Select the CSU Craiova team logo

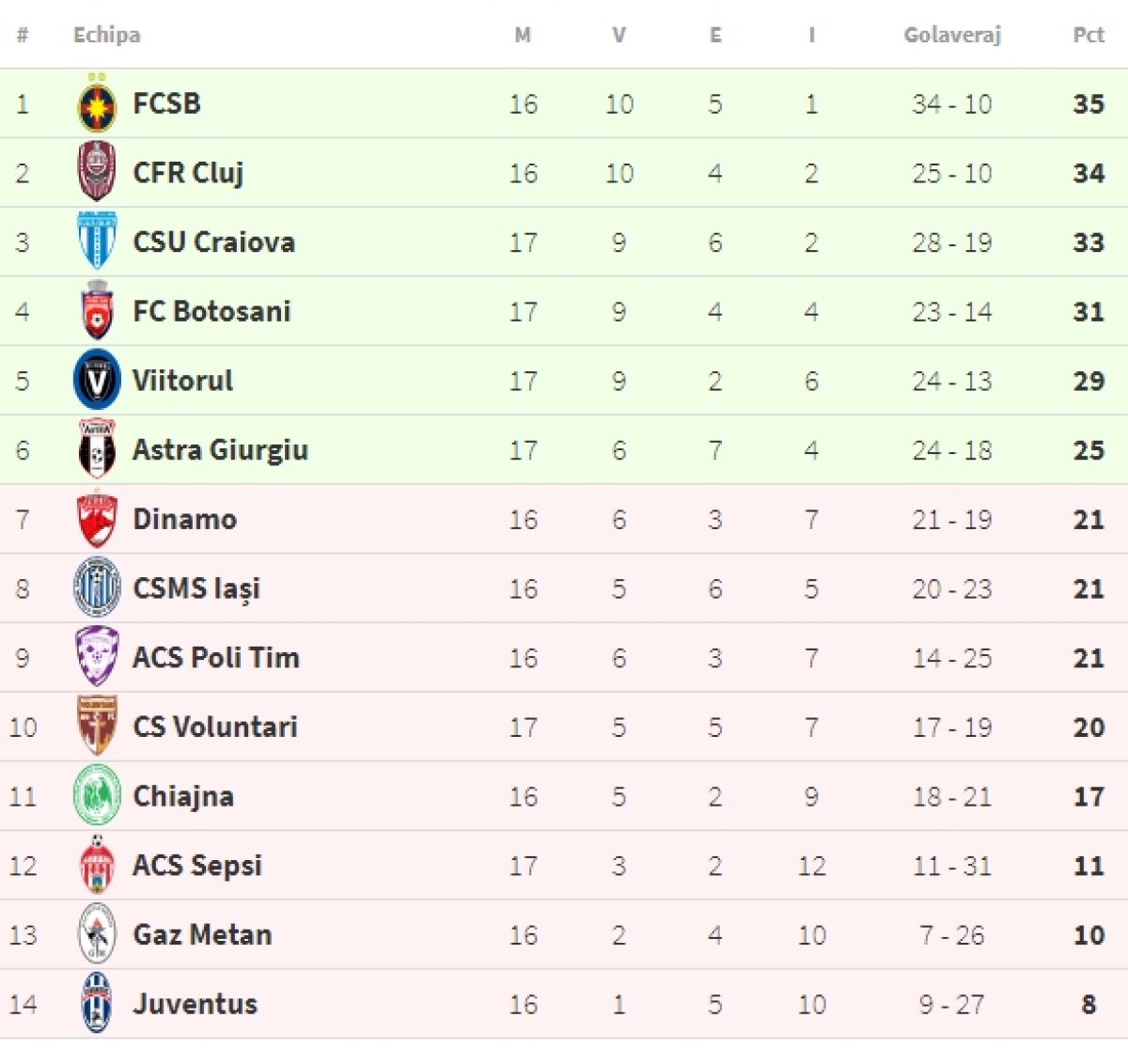pos(97,242)
